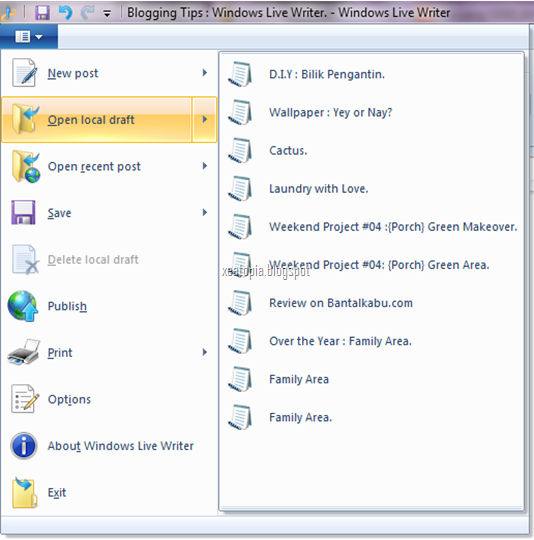Screen dimensions: 534x540
Task: Click the Delete local draft label
Action: 93,260
